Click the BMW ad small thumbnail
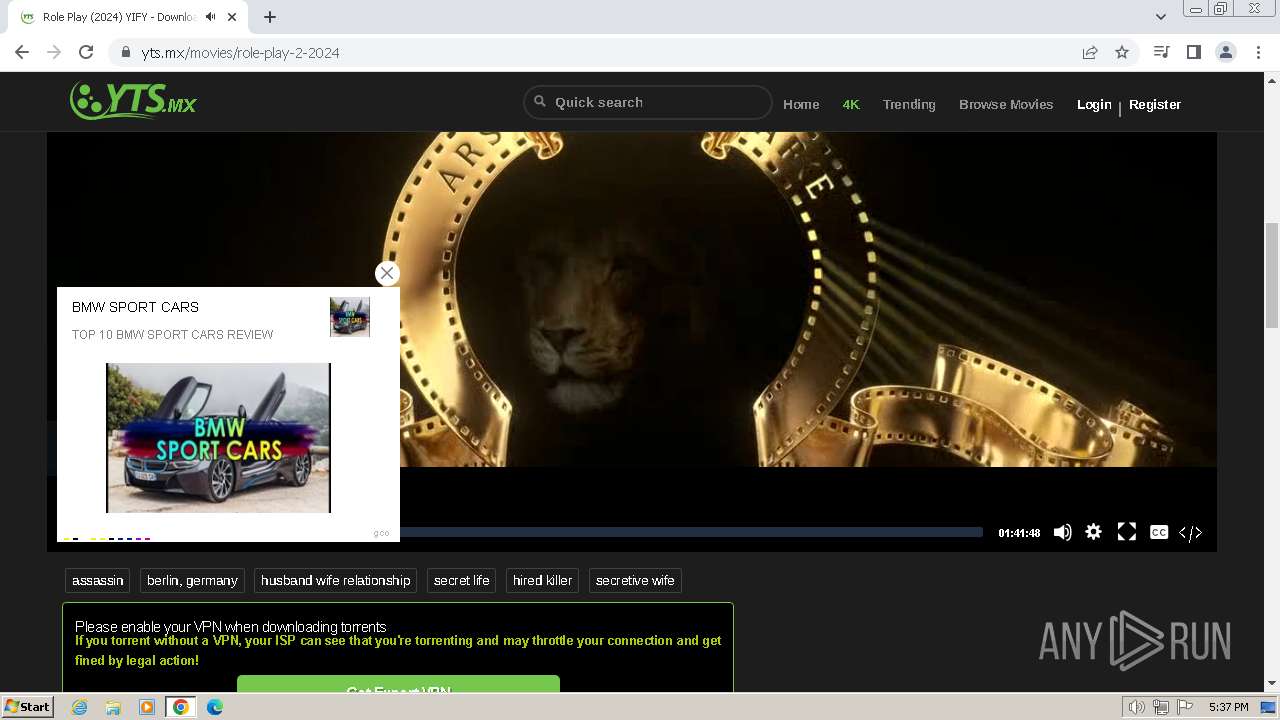This screenshot has height=720, width=1280. point(350,317)
